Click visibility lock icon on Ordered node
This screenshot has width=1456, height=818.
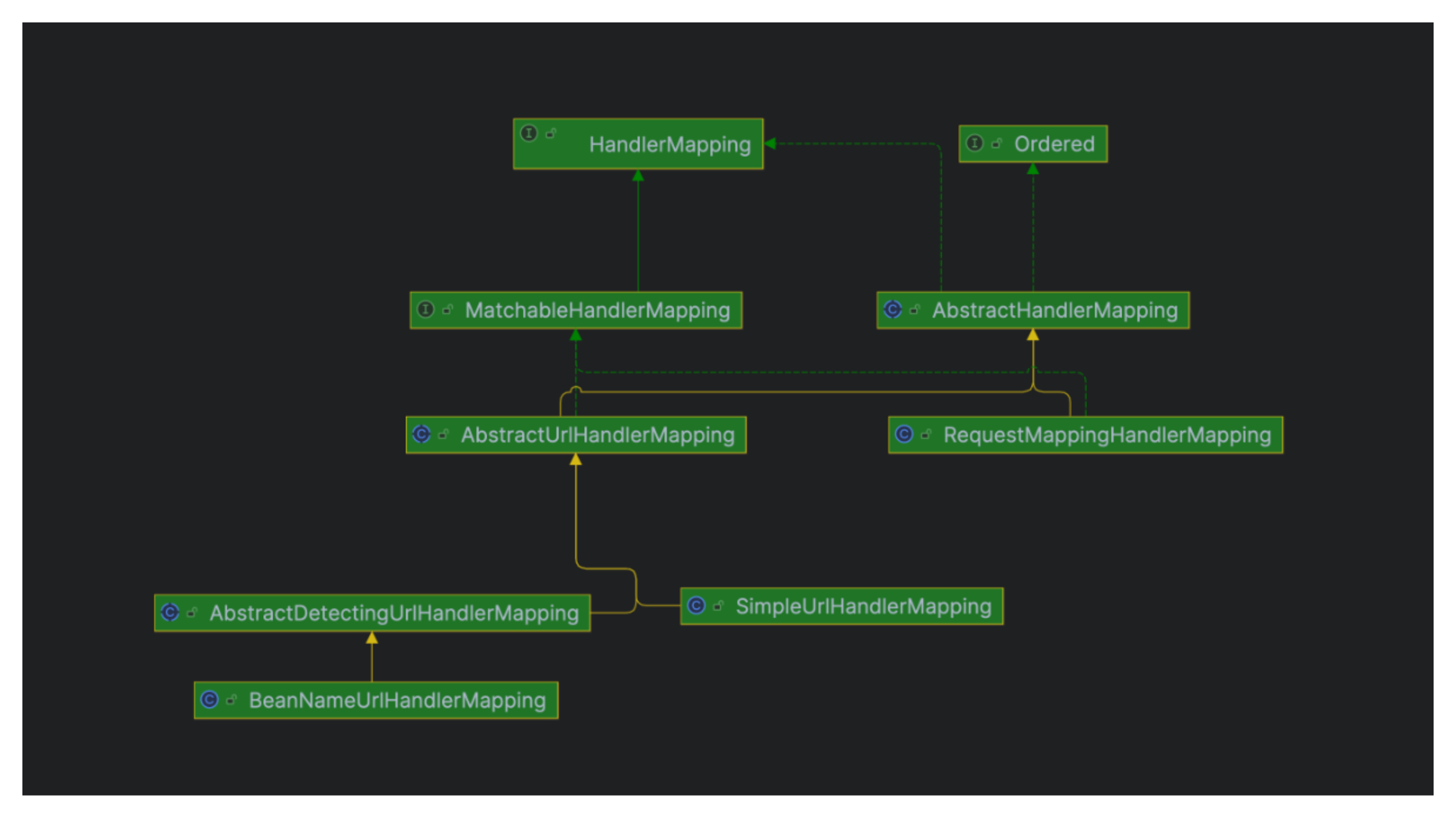pos(997,143)
